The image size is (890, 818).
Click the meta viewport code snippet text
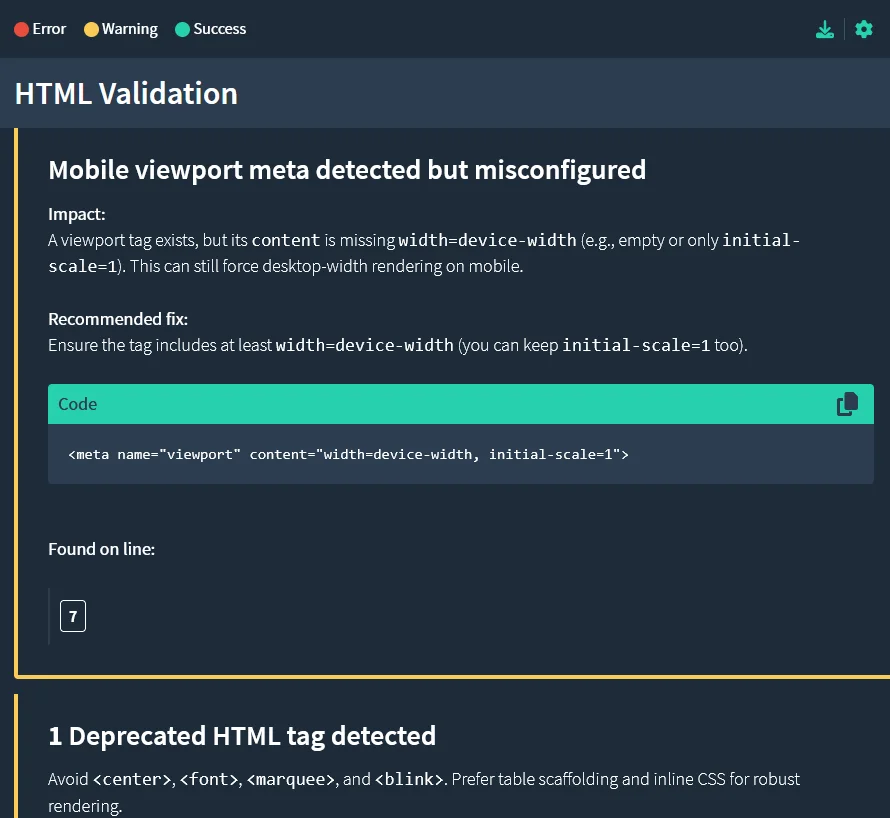[x=348, y=454]
